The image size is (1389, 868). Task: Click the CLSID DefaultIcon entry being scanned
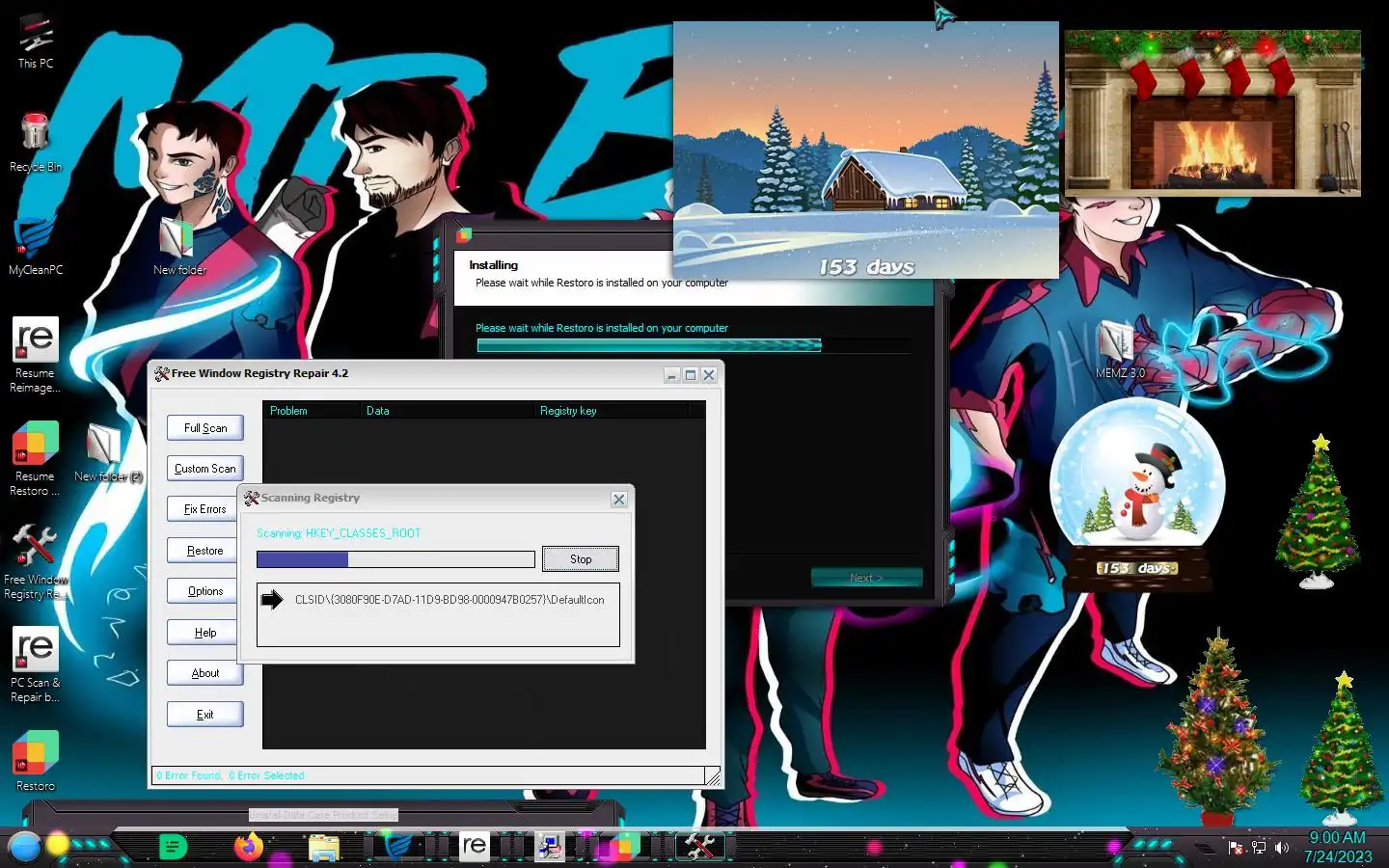449,600
